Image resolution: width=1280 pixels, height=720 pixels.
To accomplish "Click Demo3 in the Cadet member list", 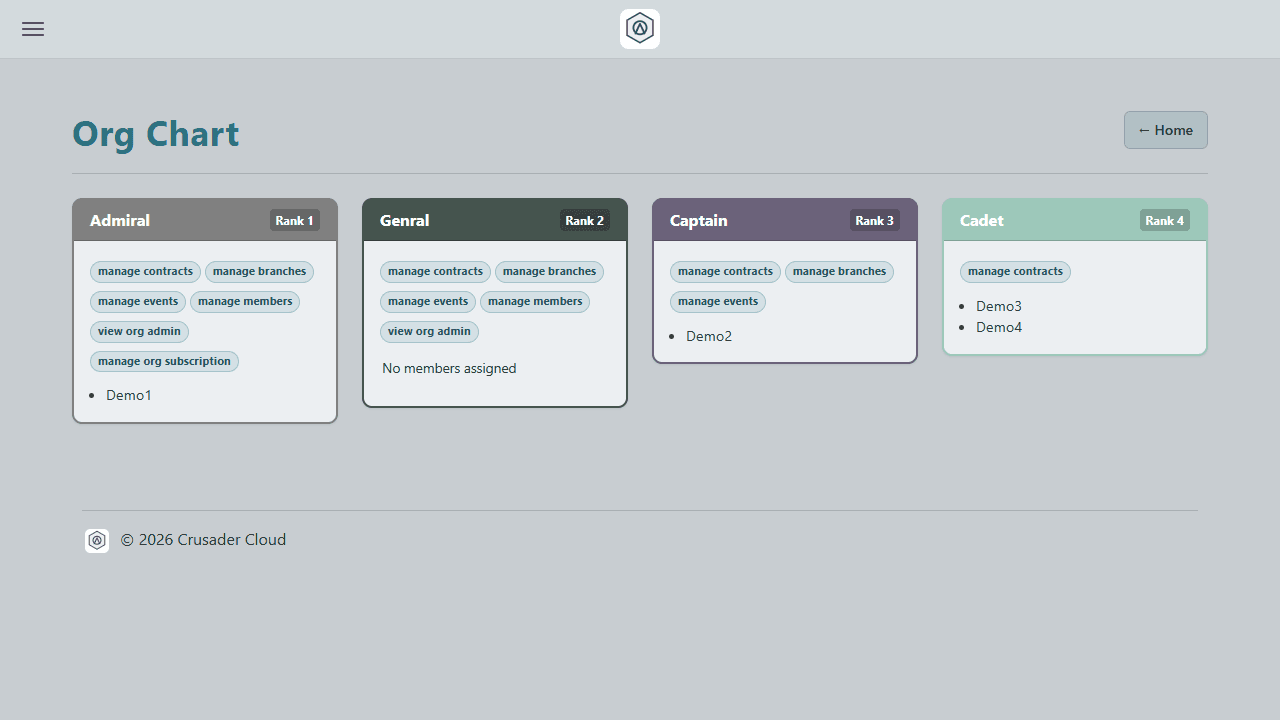I will [x=999, y=306].
